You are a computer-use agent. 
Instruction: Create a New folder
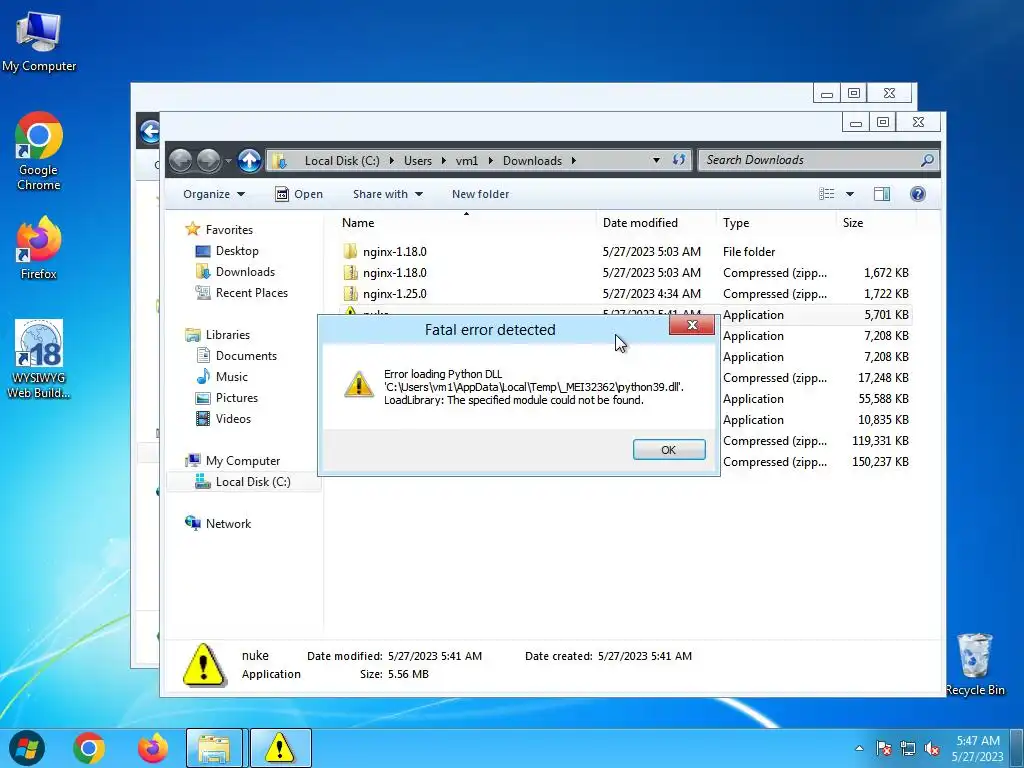click(480, 194)
